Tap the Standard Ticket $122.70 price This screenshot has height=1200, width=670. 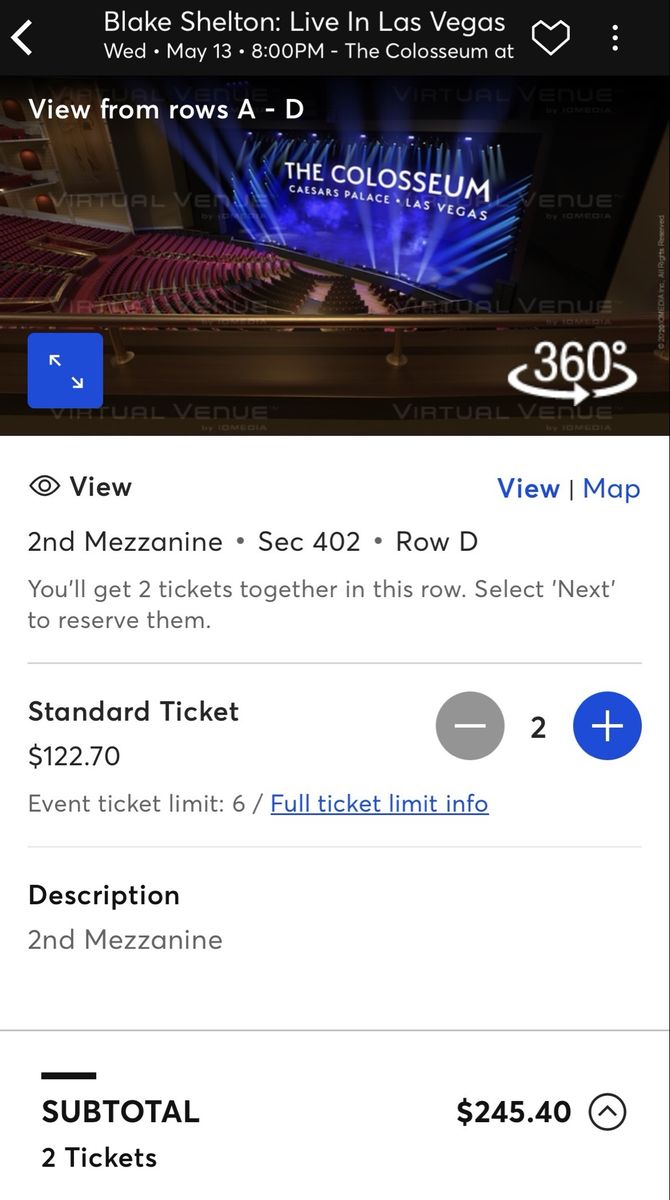(x=74, y=756)
